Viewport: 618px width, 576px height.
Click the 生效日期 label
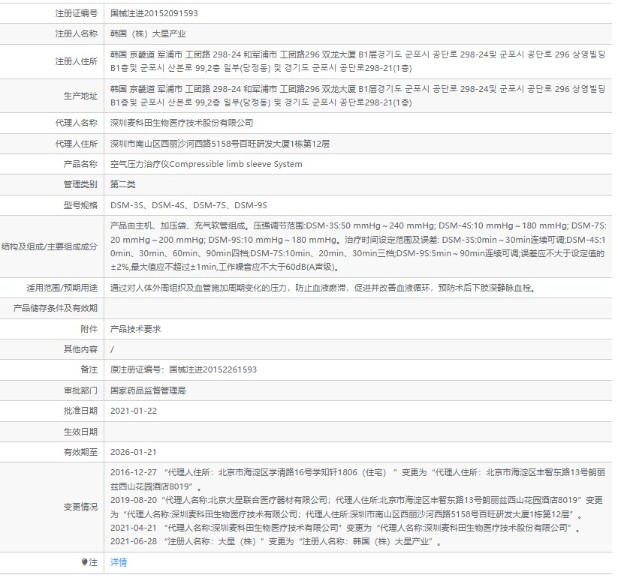(x=80, y=432)
